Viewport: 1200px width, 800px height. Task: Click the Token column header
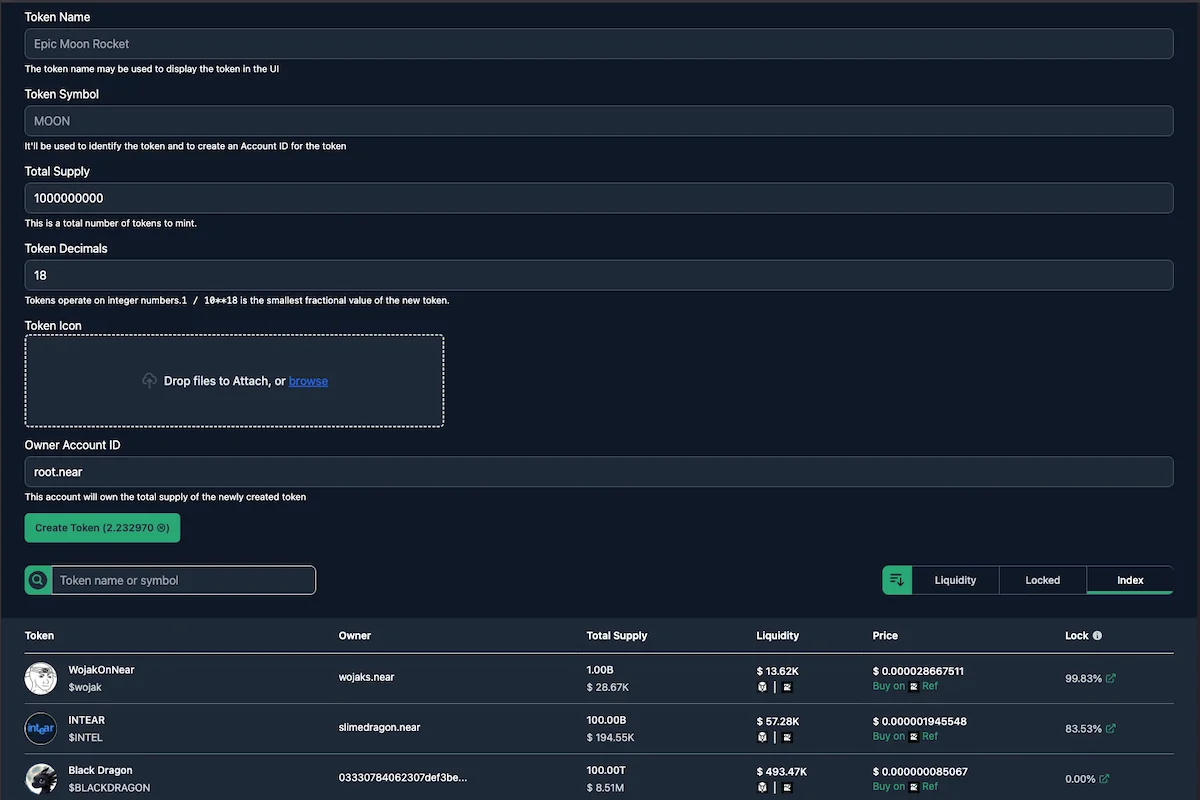click(40, 636)
